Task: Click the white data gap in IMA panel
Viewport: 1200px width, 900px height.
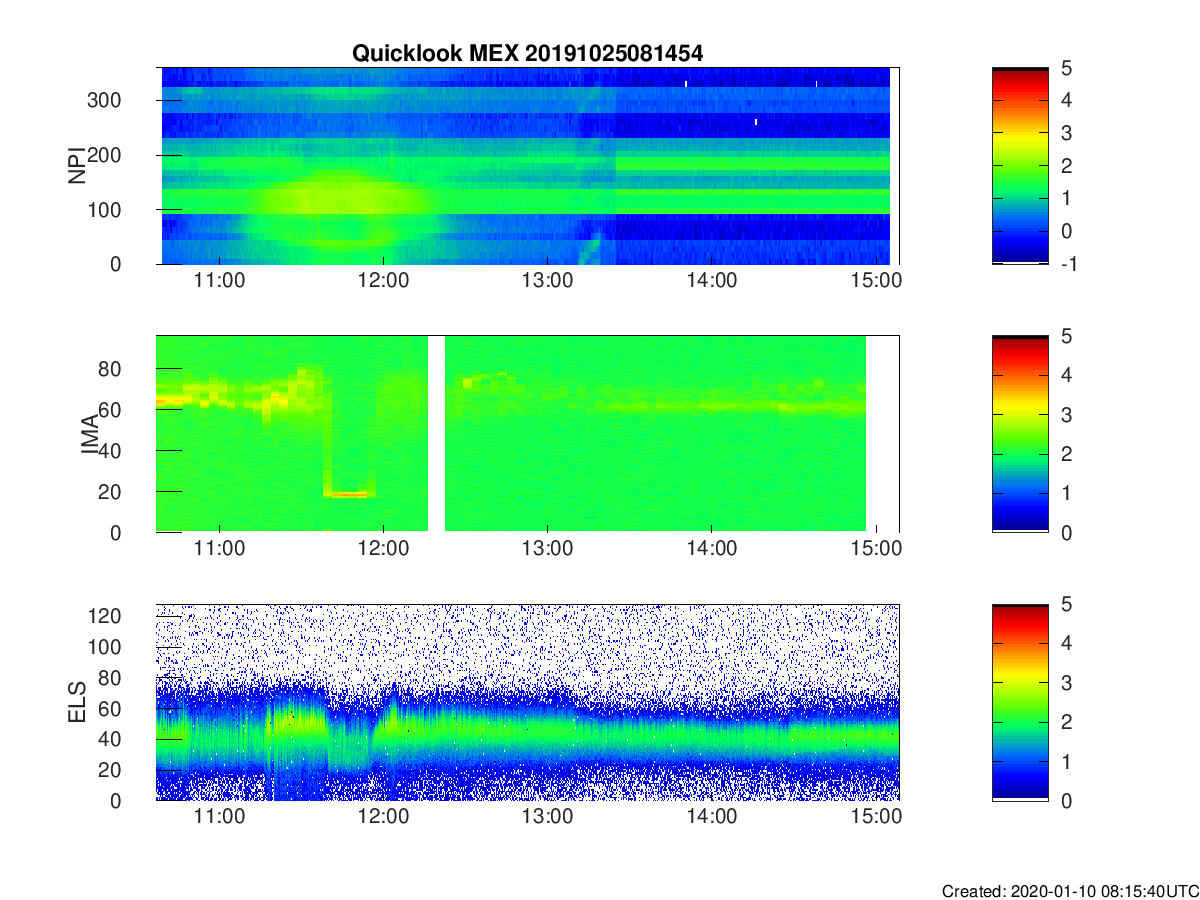Action: coord(436,434)
